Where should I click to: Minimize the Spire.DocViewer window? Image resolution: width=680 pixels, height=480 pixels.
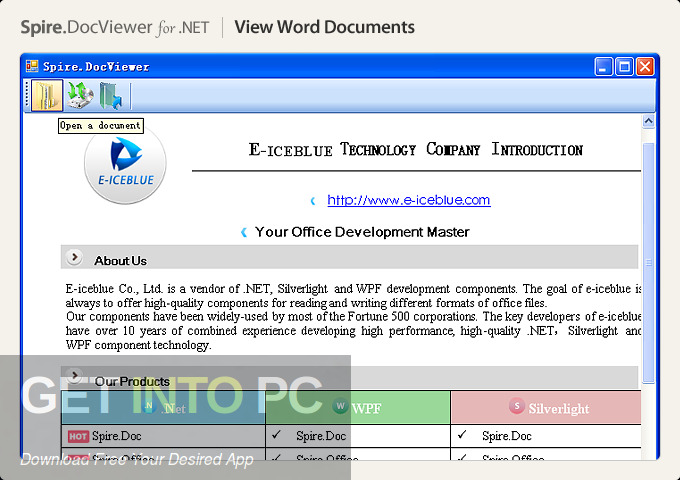pyautogui.click(x=603, y=67)
